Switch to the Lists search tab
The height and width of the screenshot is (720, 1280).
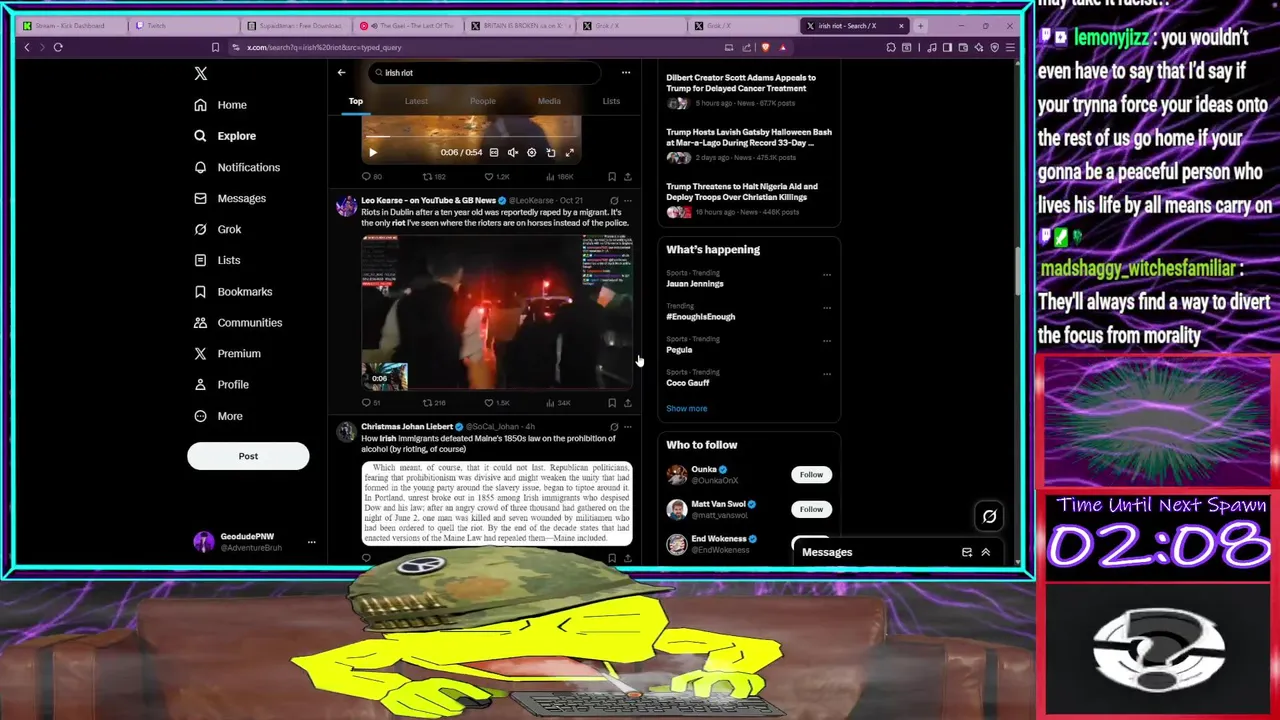click(x=611, y=101)
